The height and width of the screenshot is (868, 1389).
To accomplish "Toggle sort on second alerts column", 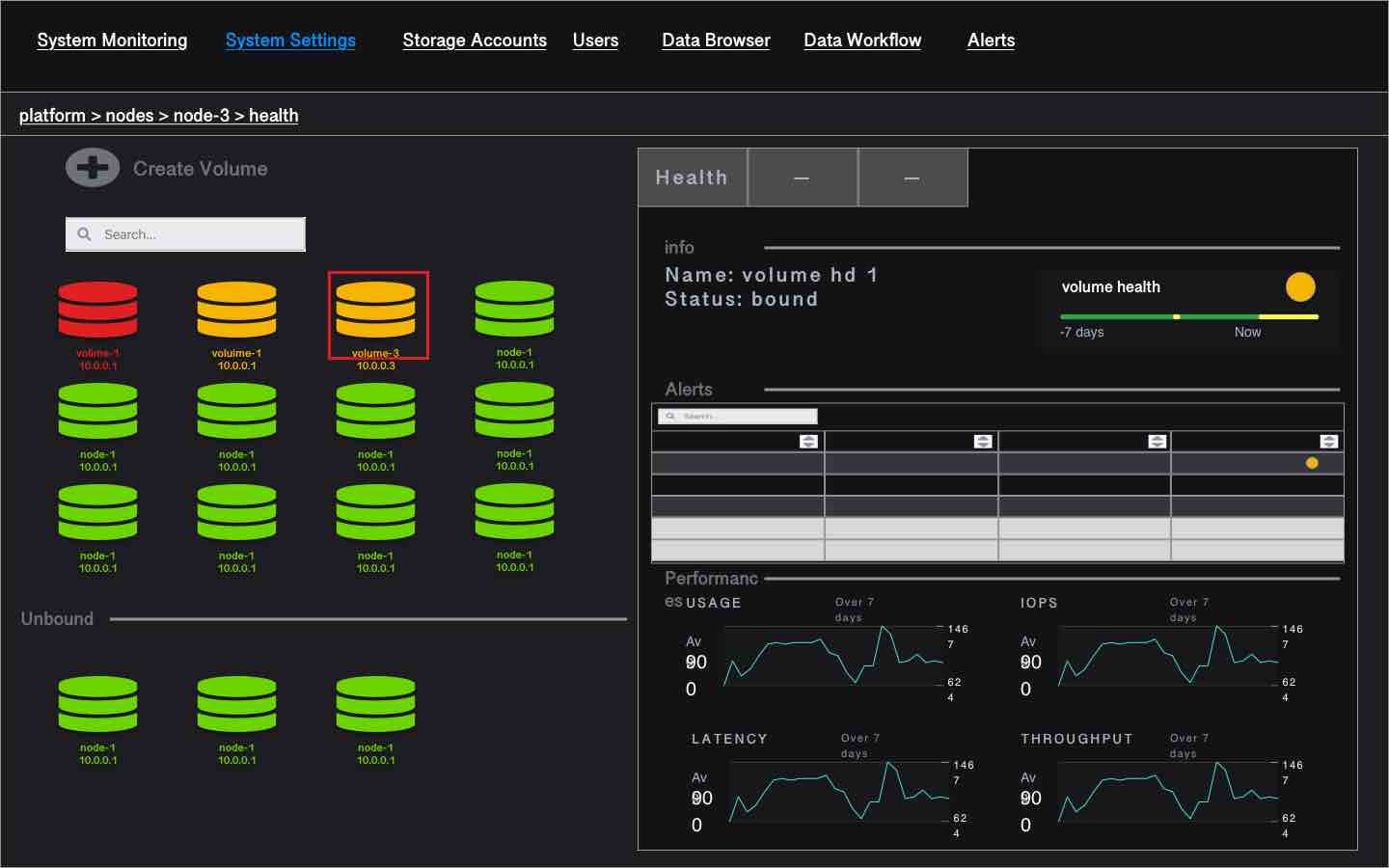I will click(983, 441).
